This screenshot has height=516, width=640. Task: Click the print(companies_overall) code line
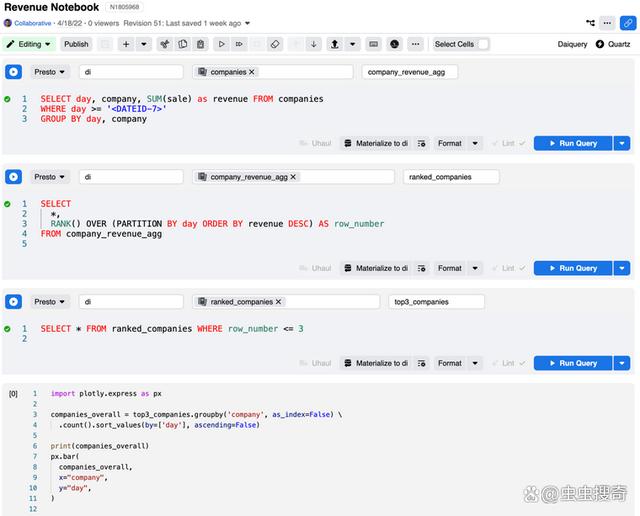click(100, 446)
